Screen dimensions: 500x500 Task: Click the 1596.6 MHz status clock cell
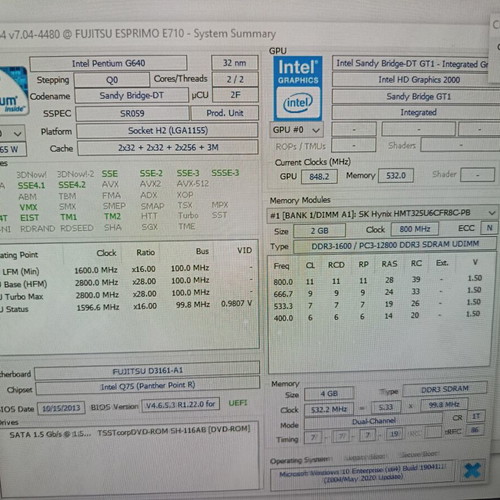pyautogui.click(x=98, y=307)
